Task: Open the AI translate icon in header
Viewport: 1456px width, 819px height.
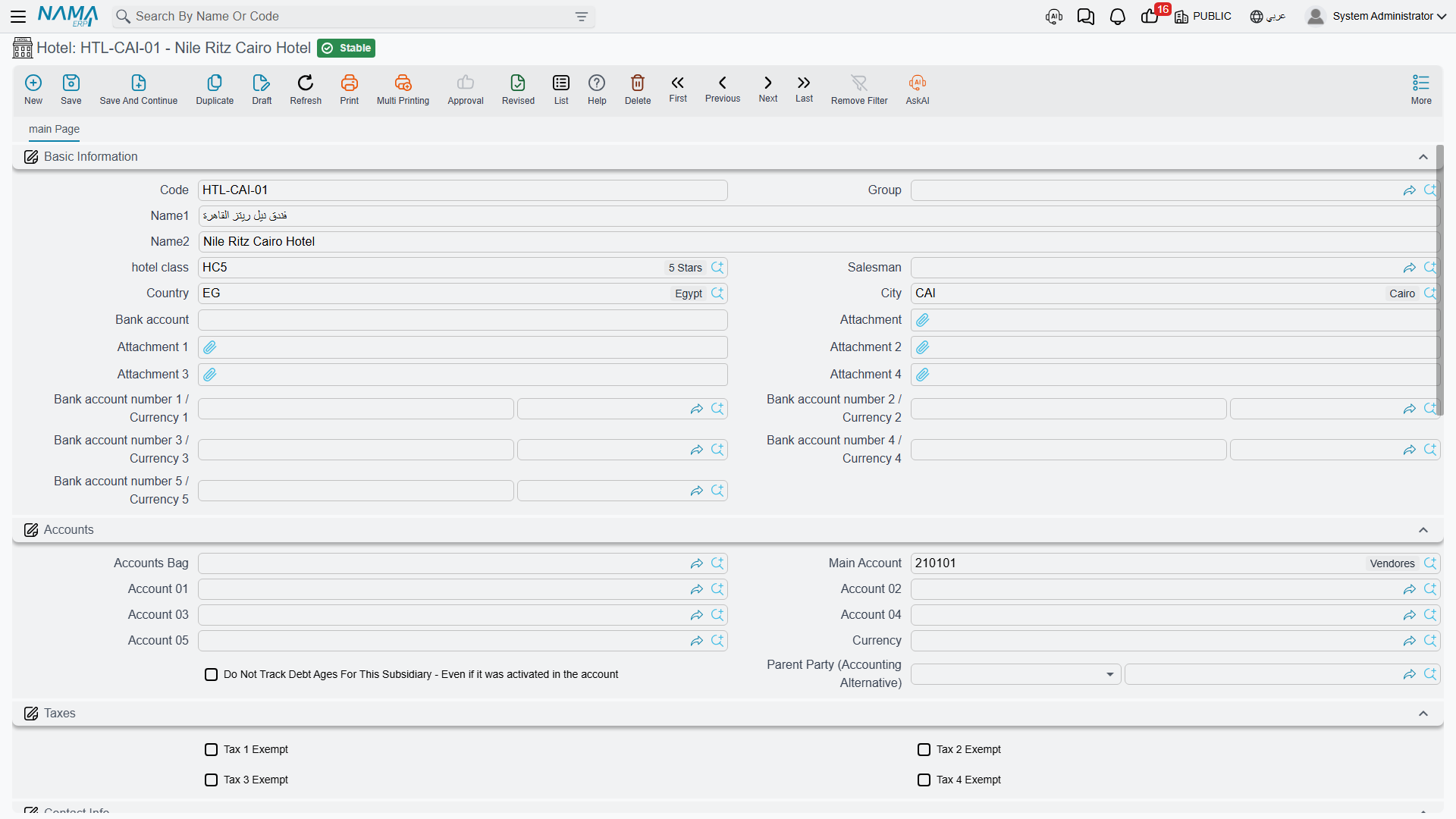Action: coord(1054,17)
